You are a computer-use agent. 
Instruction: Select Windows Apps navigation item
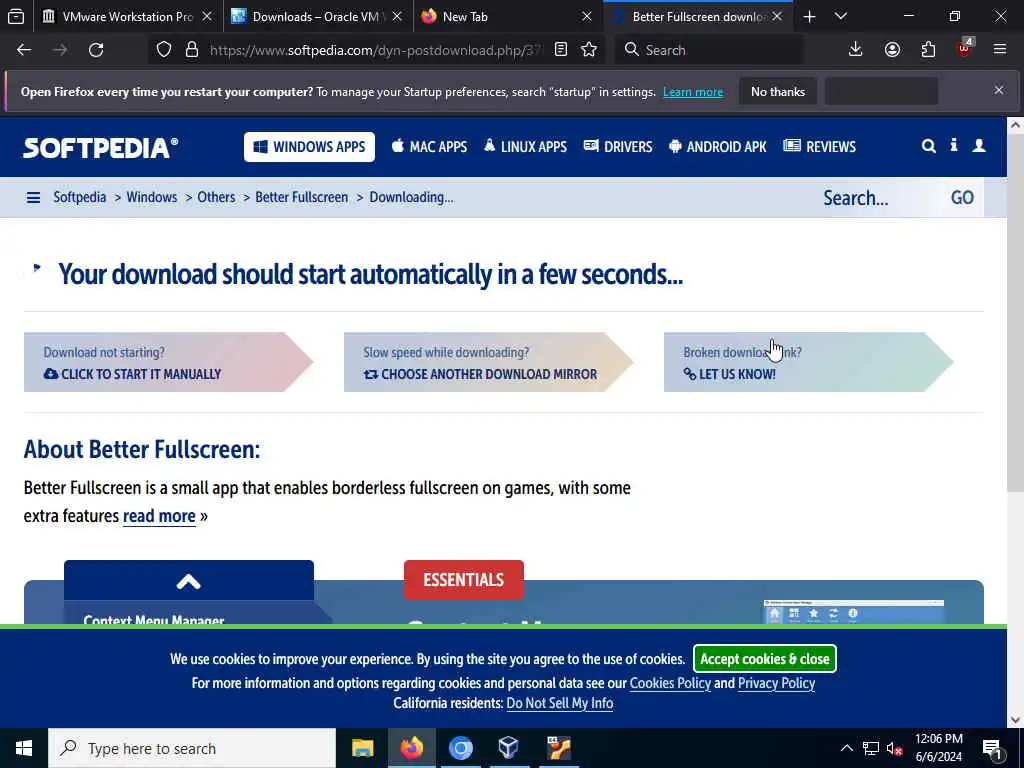(x=310, y=146)
